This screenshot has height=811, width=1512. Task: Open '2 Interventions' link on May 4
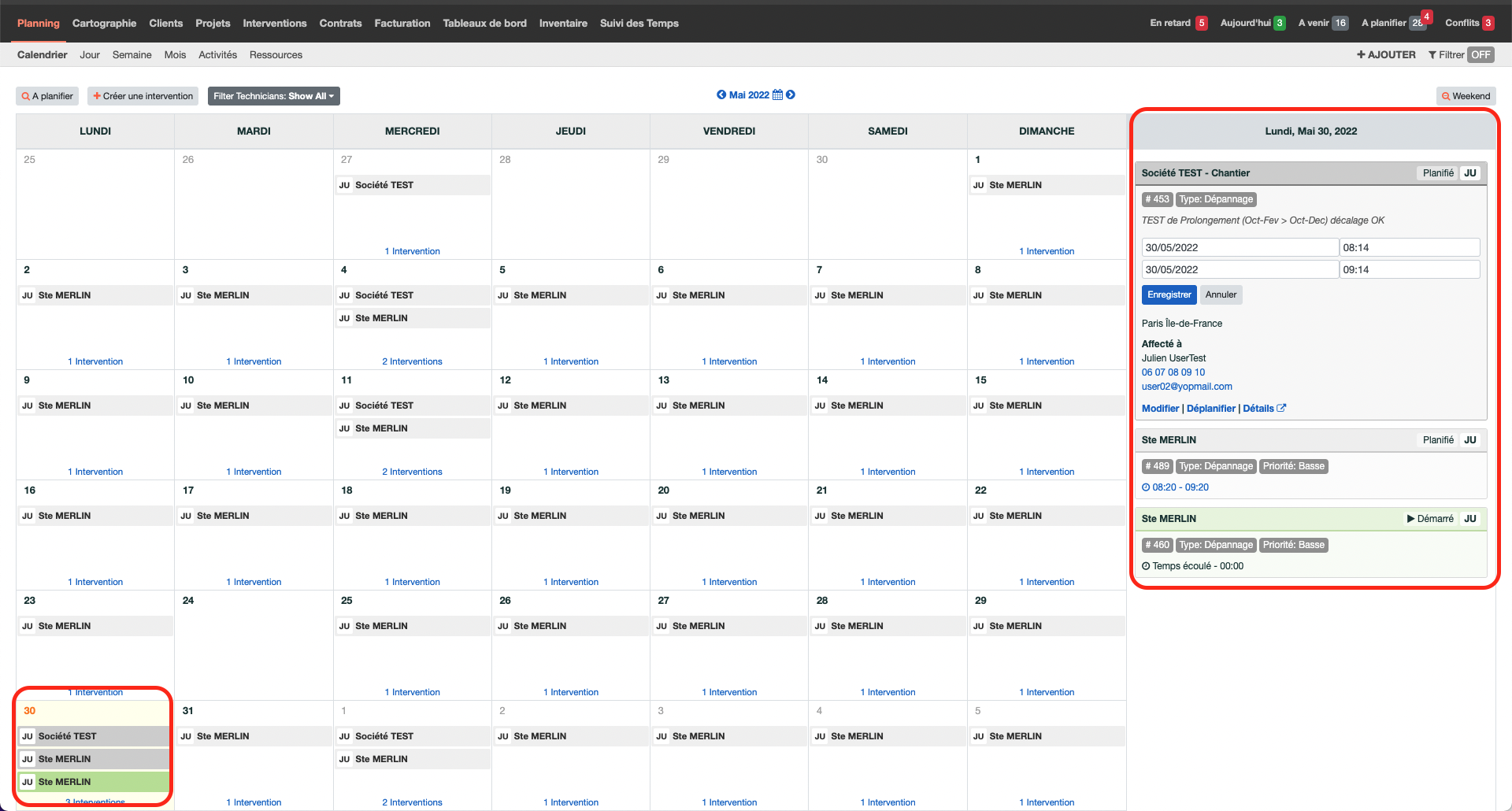pyautogui.click(x=412, y=361)
